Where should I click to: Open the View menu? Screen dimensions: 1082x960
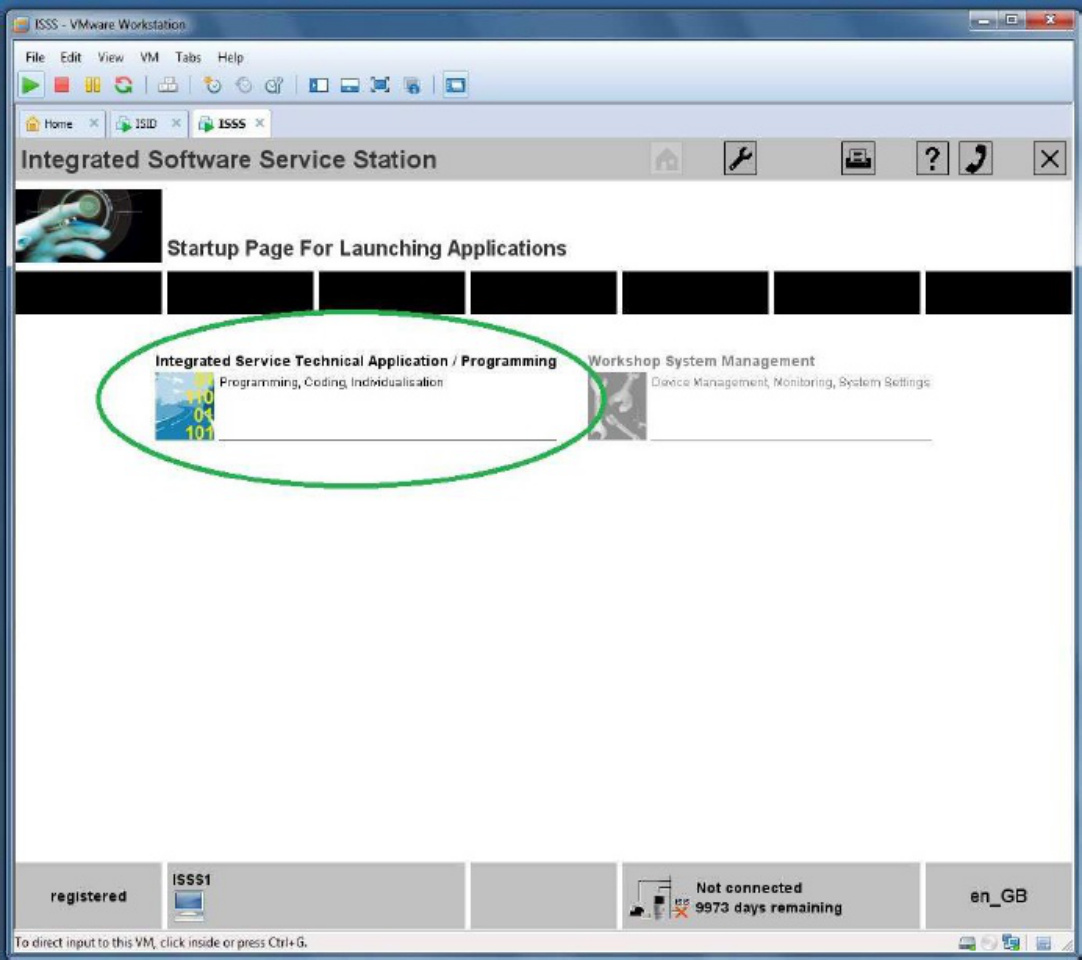[x=110, y=57]
